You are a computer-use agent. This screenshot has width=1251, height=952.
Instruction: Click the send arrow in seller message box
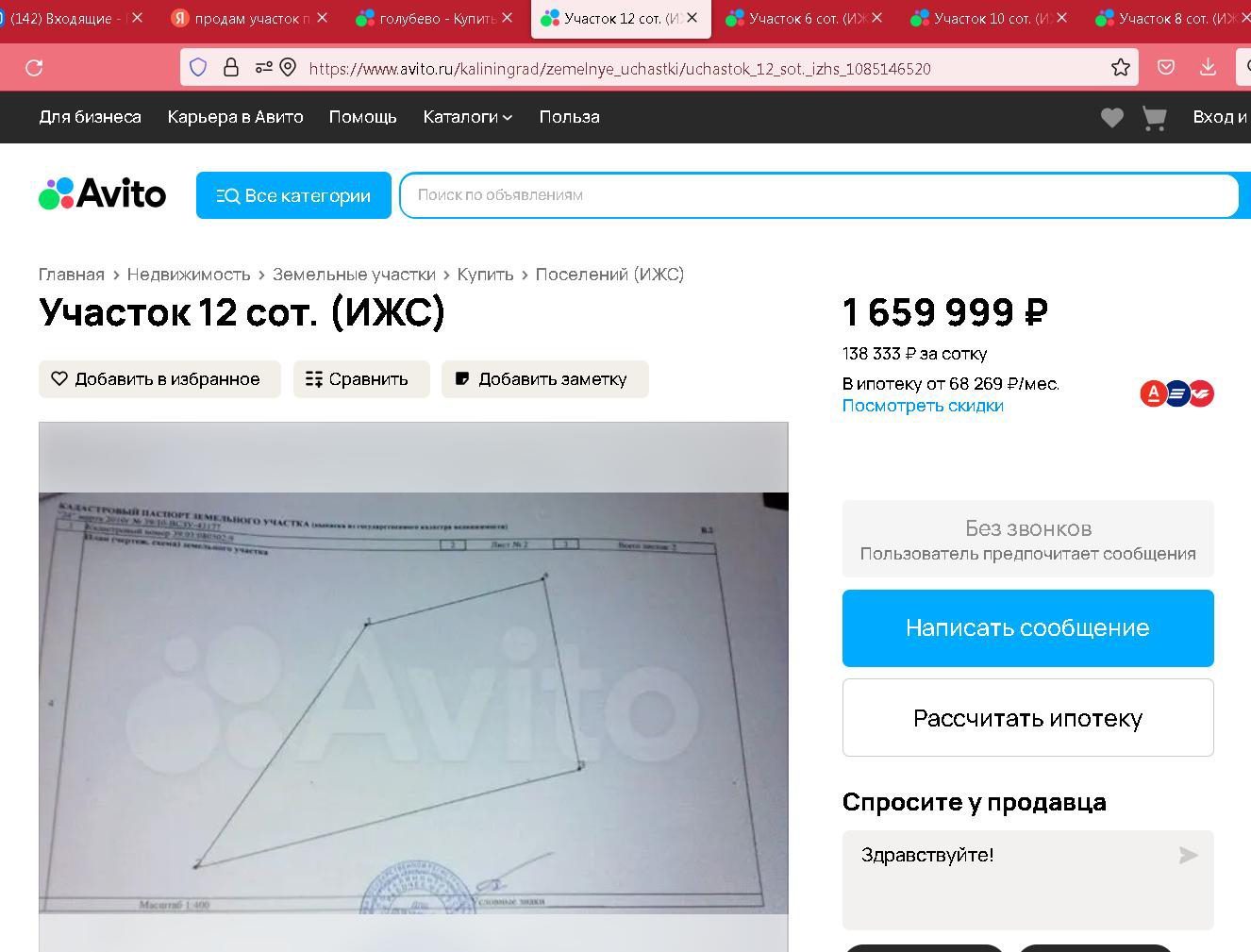[1188, 855]
